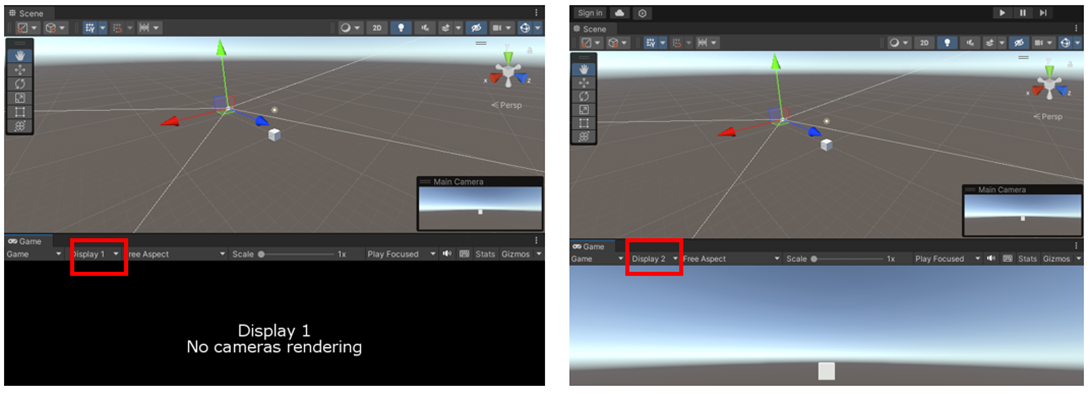
Task: Toggle scene lighting bulb in left Scene view
Action: 400,28
